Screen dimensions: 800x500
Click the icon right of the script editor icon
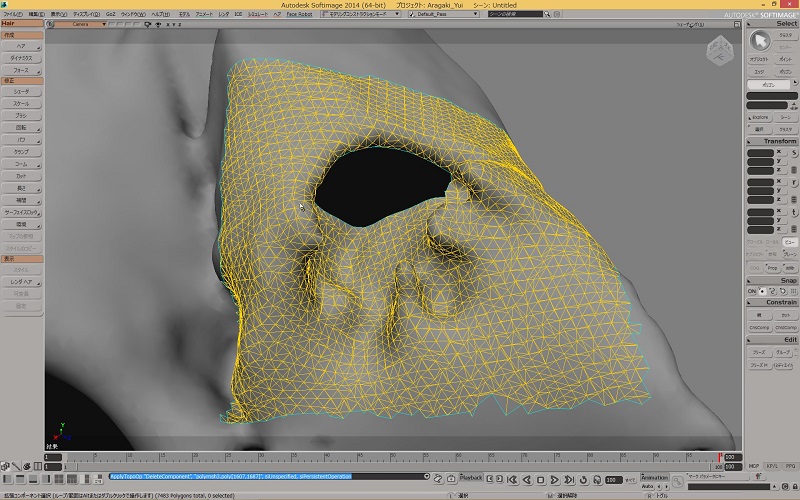451,478
